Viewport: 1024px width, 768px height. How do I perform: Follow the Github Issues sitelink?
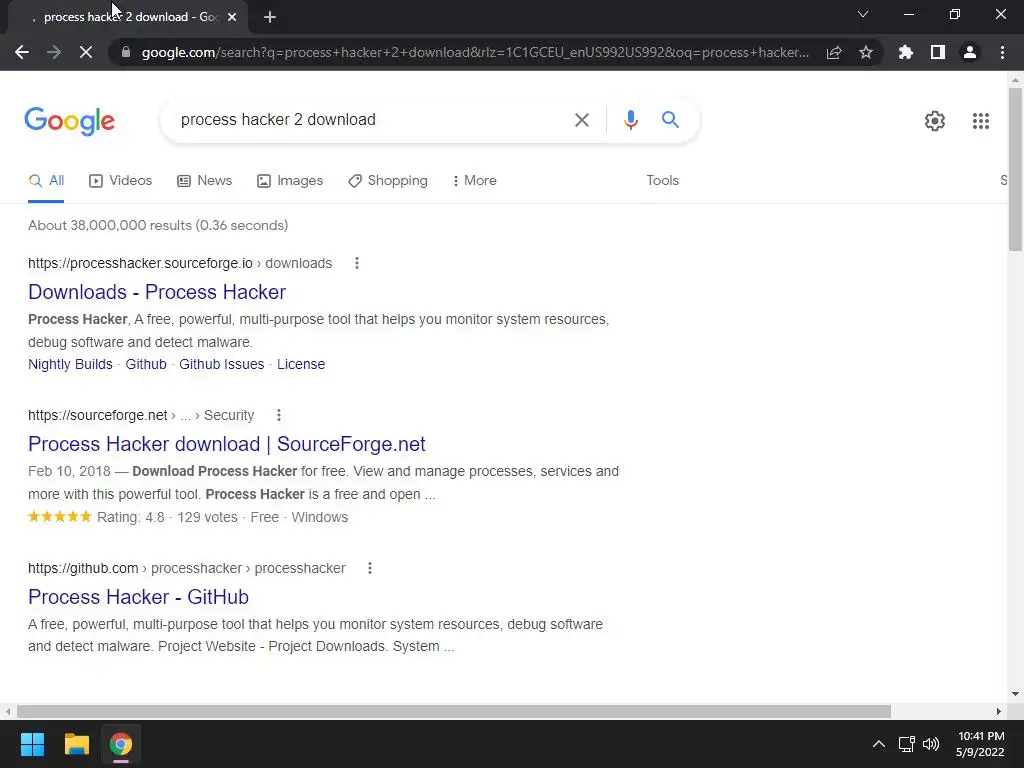(221, 364)
